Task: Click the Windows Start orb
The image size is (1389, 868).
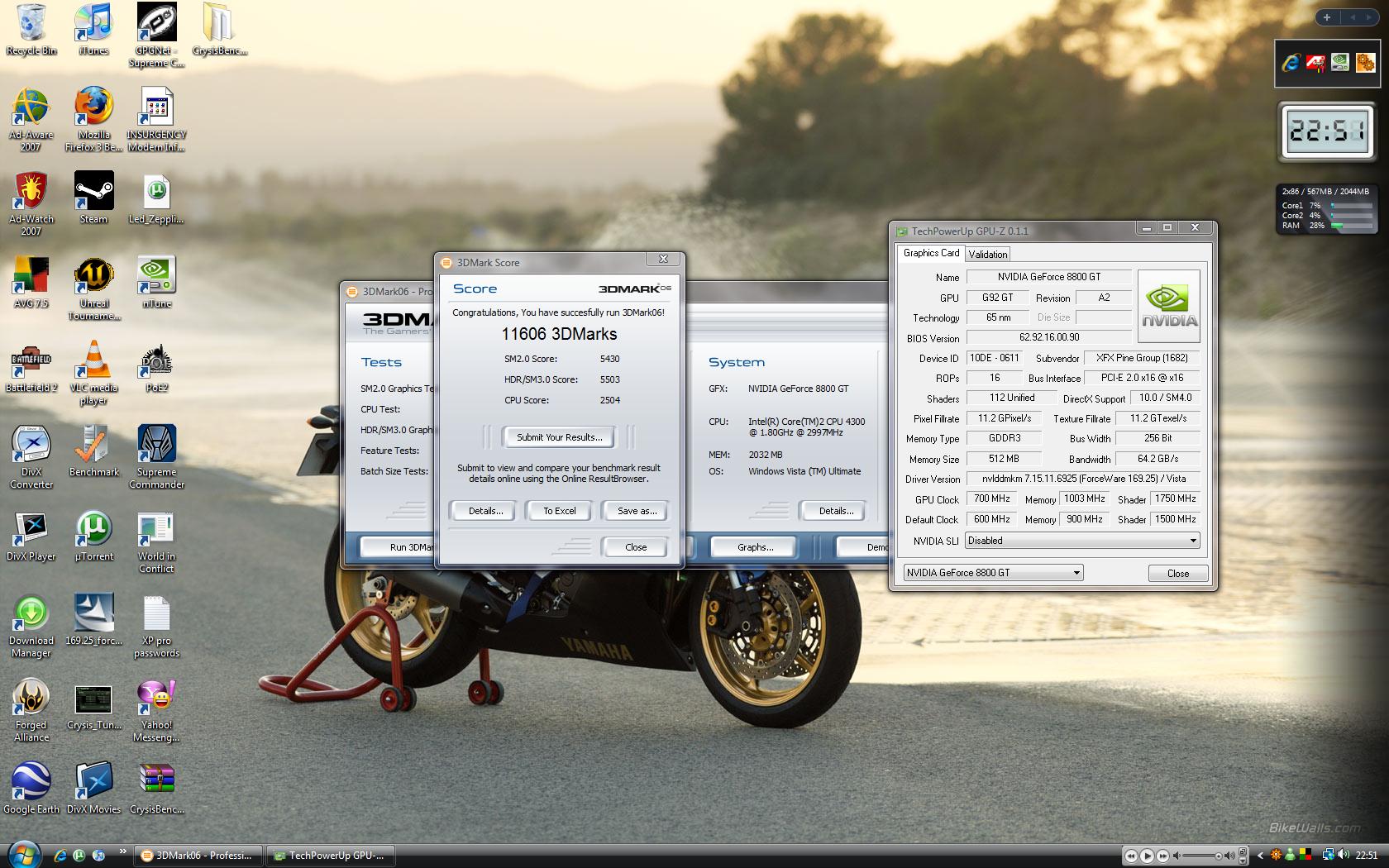Action: (x=23, y=855)
